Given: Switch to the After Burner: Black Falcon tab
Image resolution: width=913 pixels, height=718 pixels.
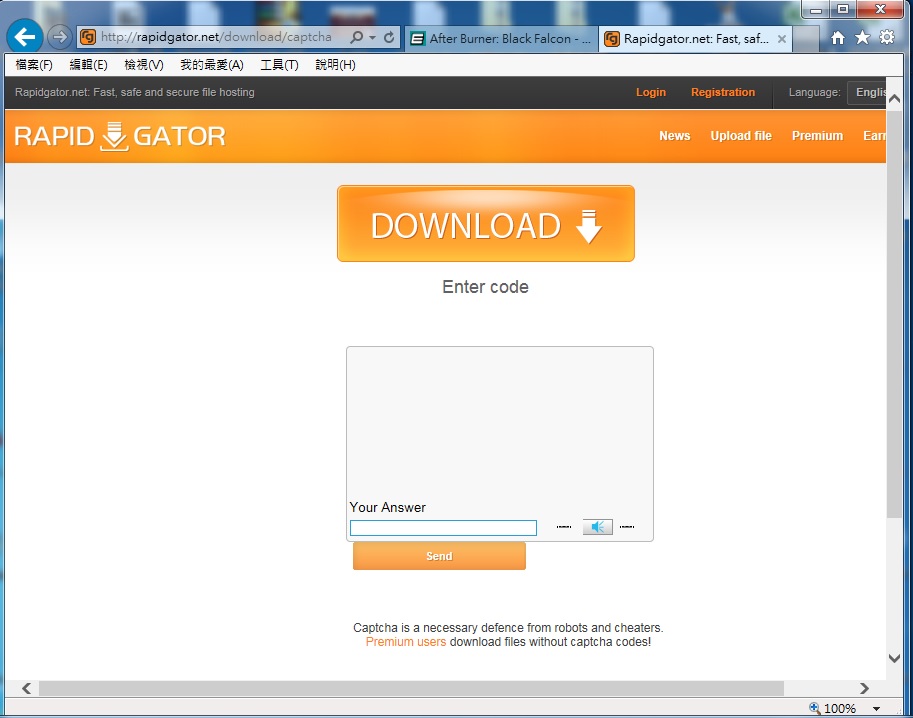Looking at the screenshot, I should pyautogui.click(x=502, y=39).
